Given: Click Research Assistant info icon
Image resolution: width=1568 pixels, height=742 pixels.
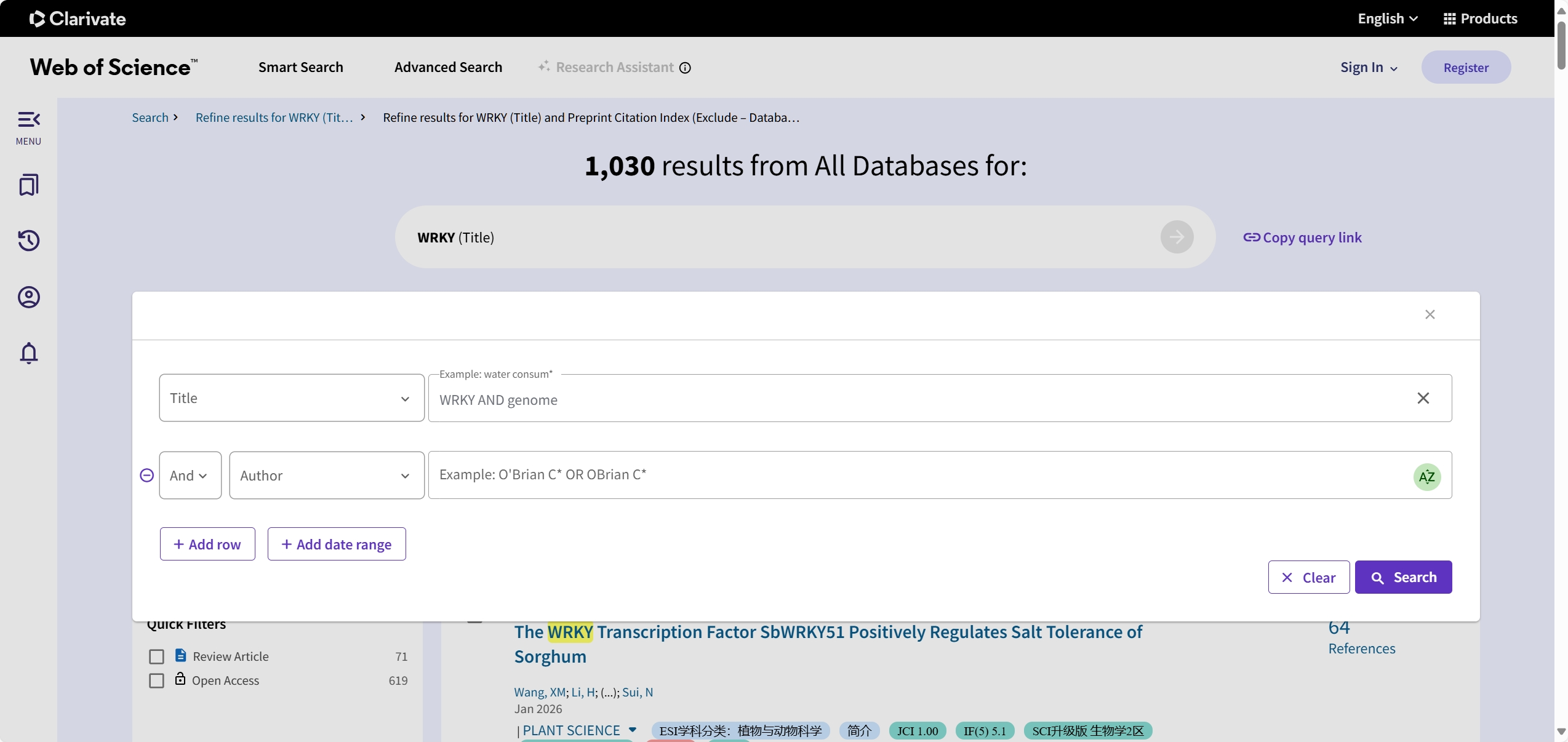Looking at the screenshot, I should [x=685, y=68].
